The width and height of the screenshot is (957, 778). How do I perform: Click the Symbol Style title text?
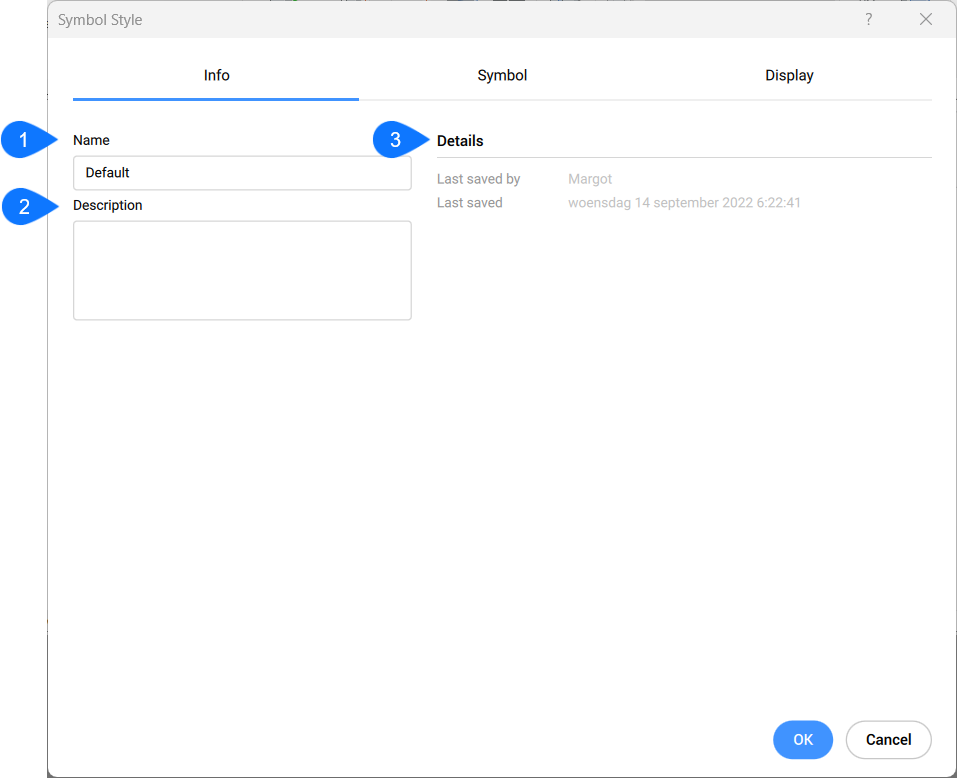coord(100,20)
